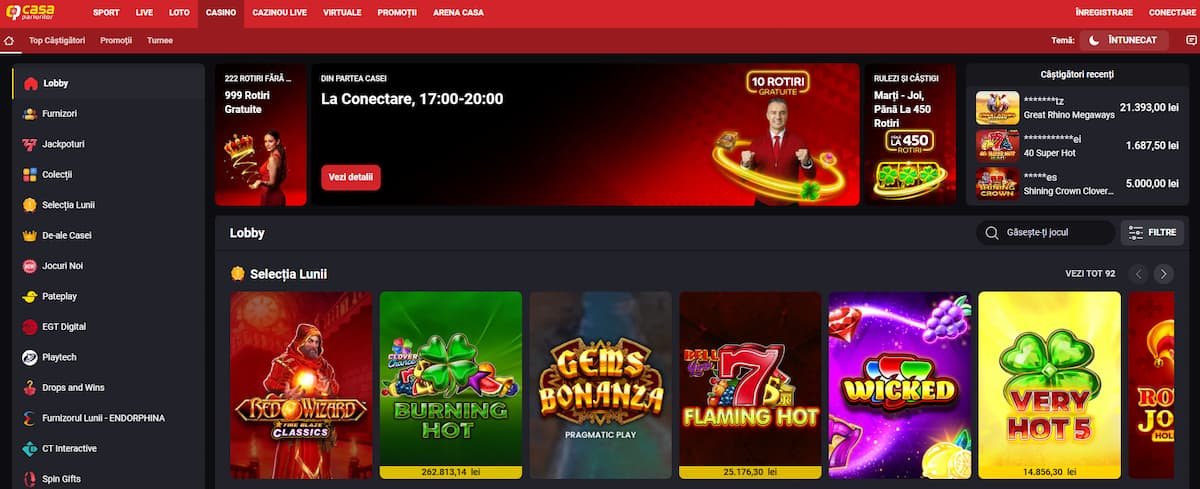Focus the Găsește-ți jocul search field

click(x=1046, y=232)
